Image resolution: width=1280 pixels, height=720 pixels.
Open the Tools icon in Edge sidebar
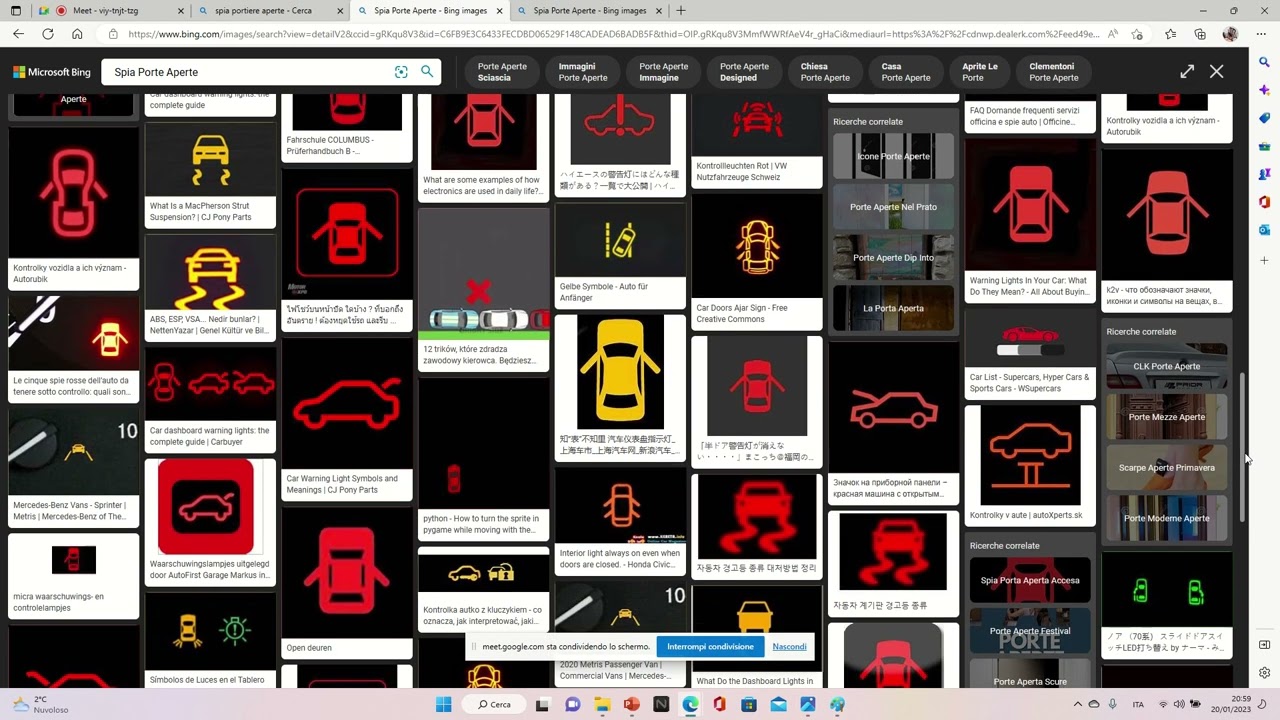pos(1265,146)
